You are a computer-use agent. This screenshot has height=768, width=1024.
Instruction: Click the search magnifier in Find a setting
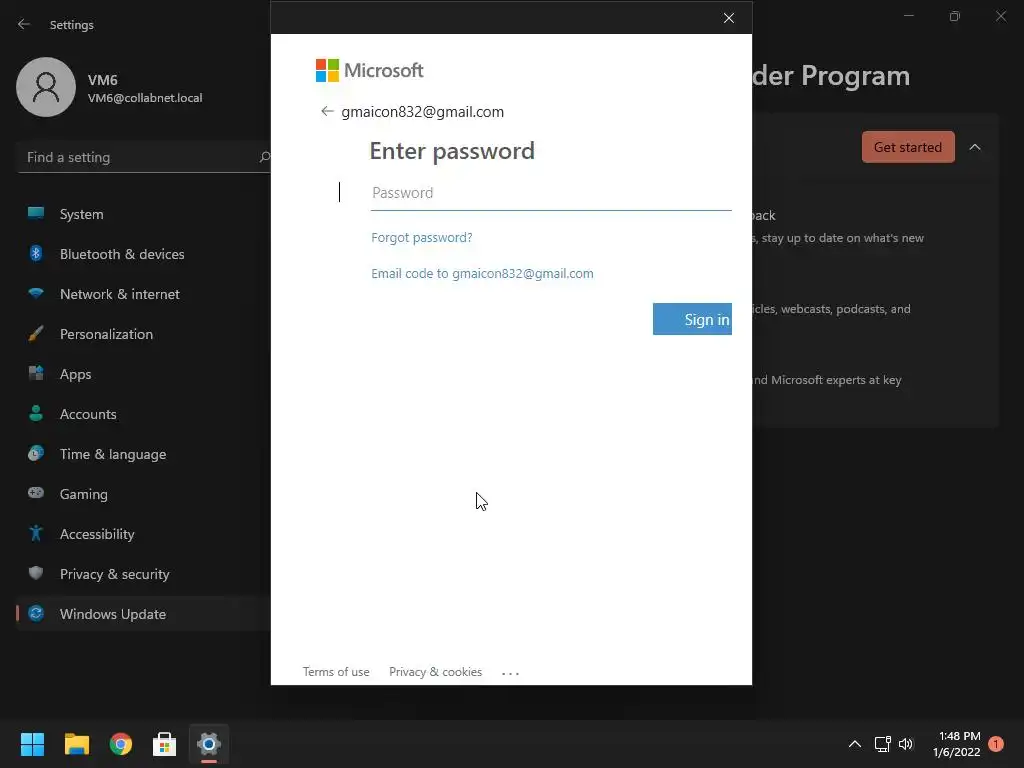264,157
